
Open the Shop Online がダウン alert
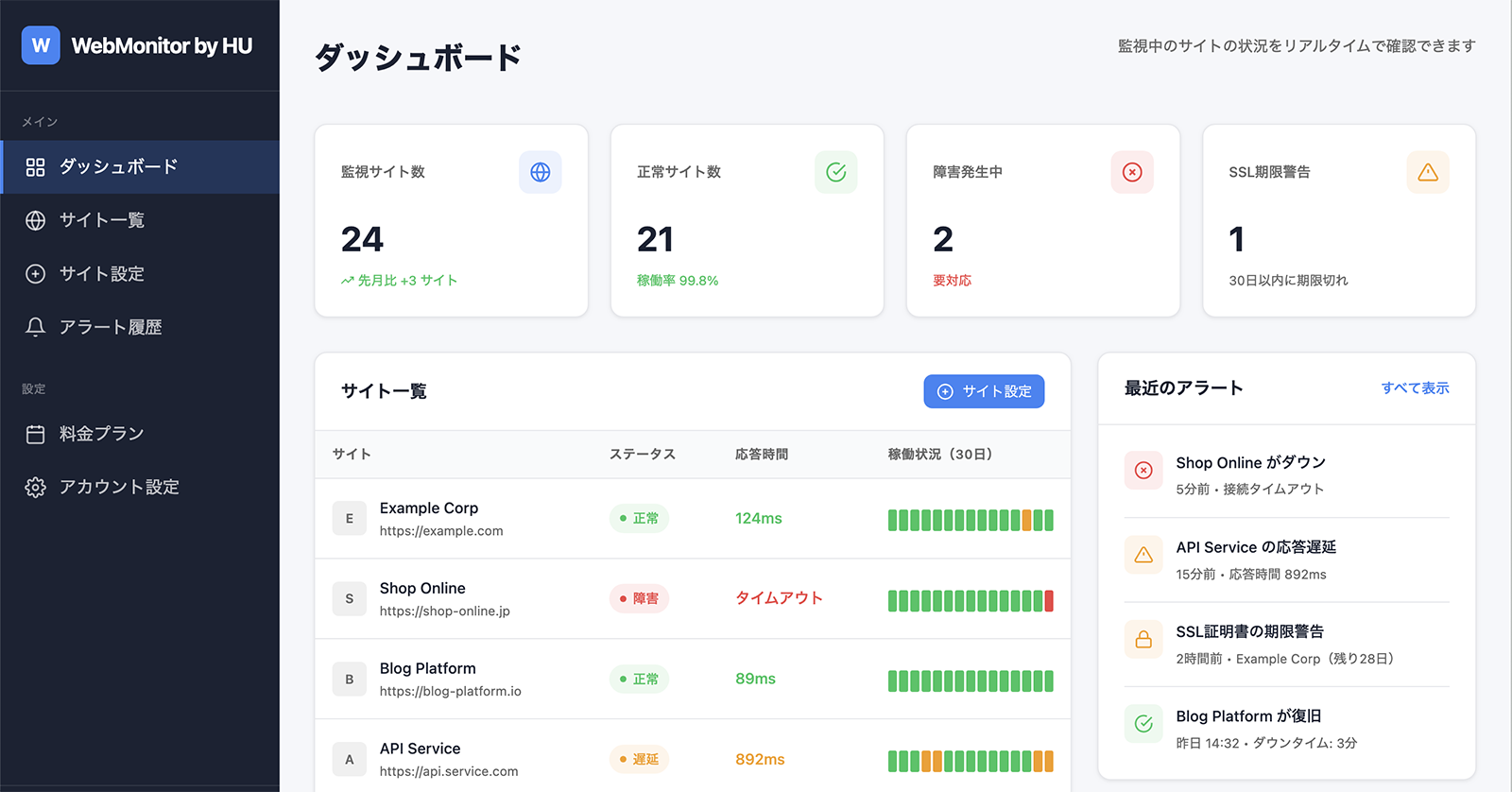pos(1287,475)
